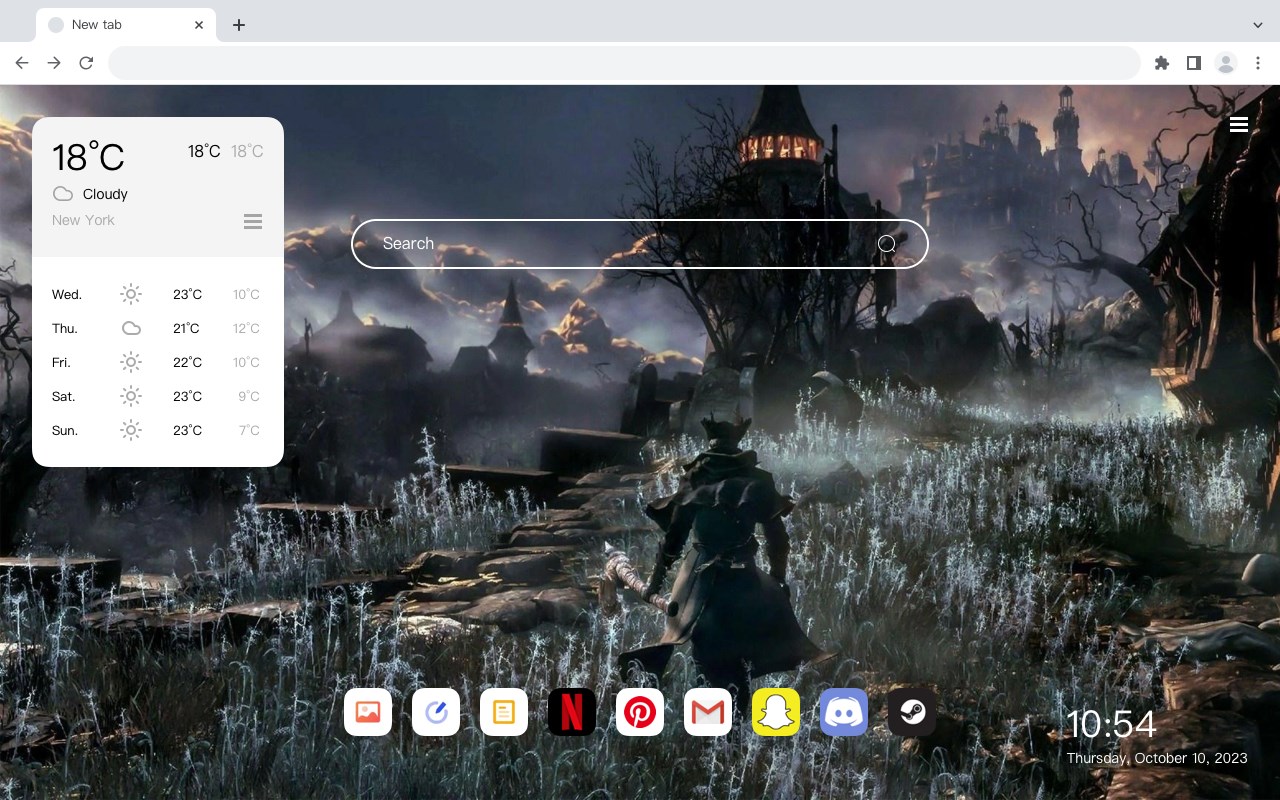This screenshot has width=1280, height=800.
Task: Click today's low 18°C in grey
Action: point(247,151)
